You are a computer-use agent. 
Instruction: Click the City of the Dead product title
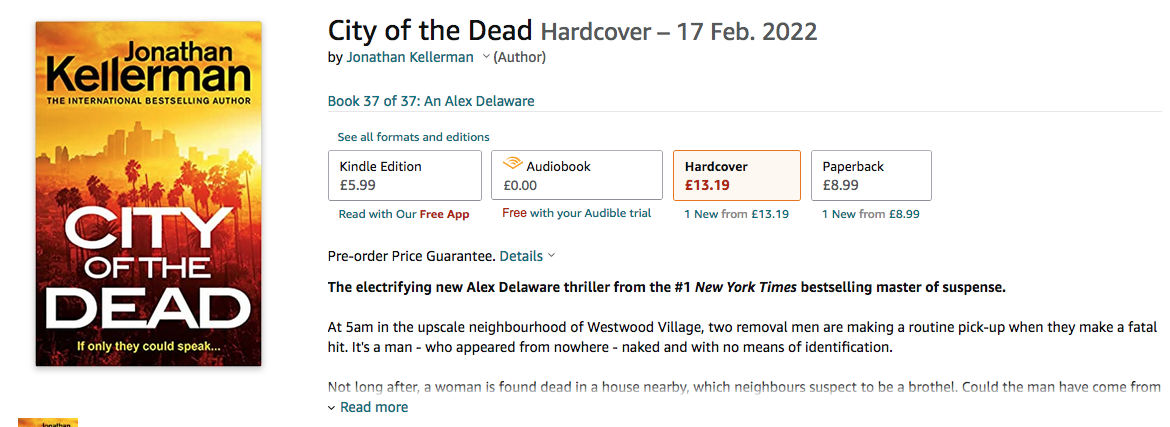point(430,31)
